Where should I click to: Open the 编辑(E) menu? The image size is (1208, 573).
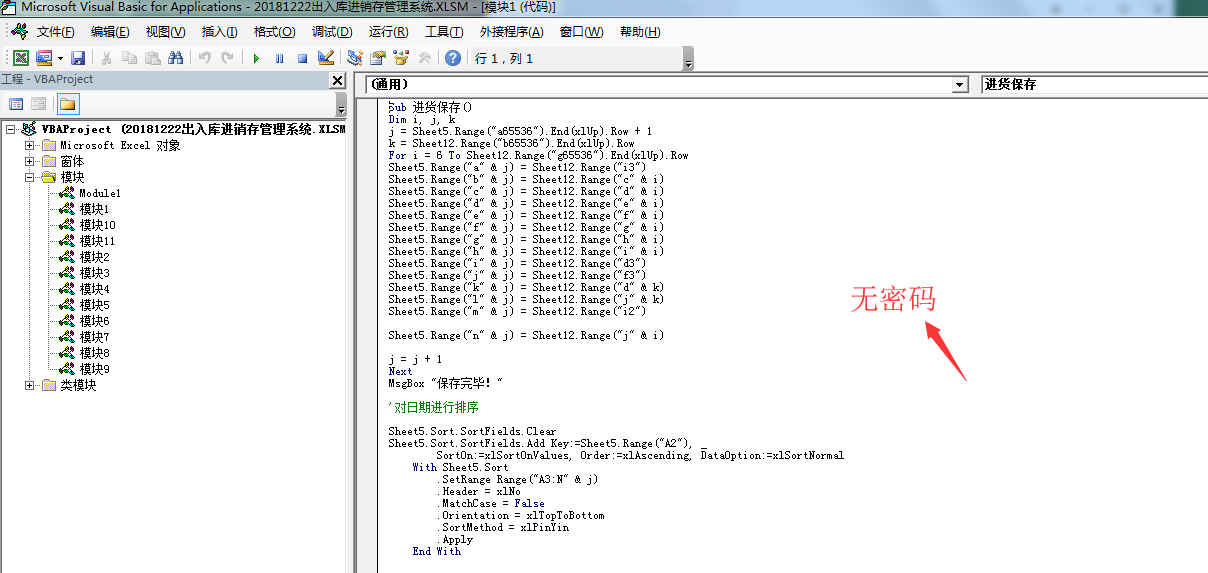(x=110, y=32)
